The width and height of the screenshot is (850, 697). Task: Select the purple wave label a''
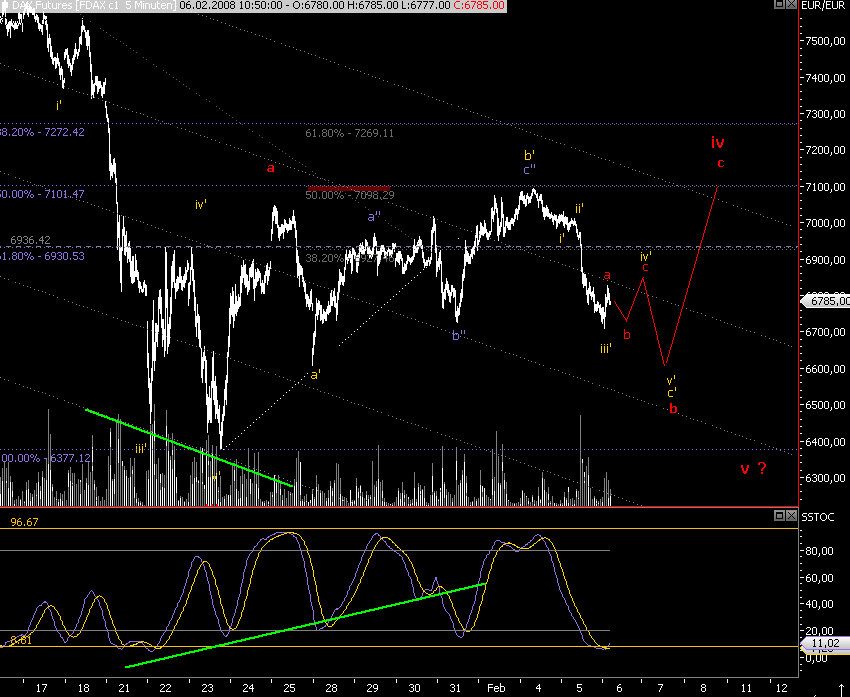click(374, 217)
